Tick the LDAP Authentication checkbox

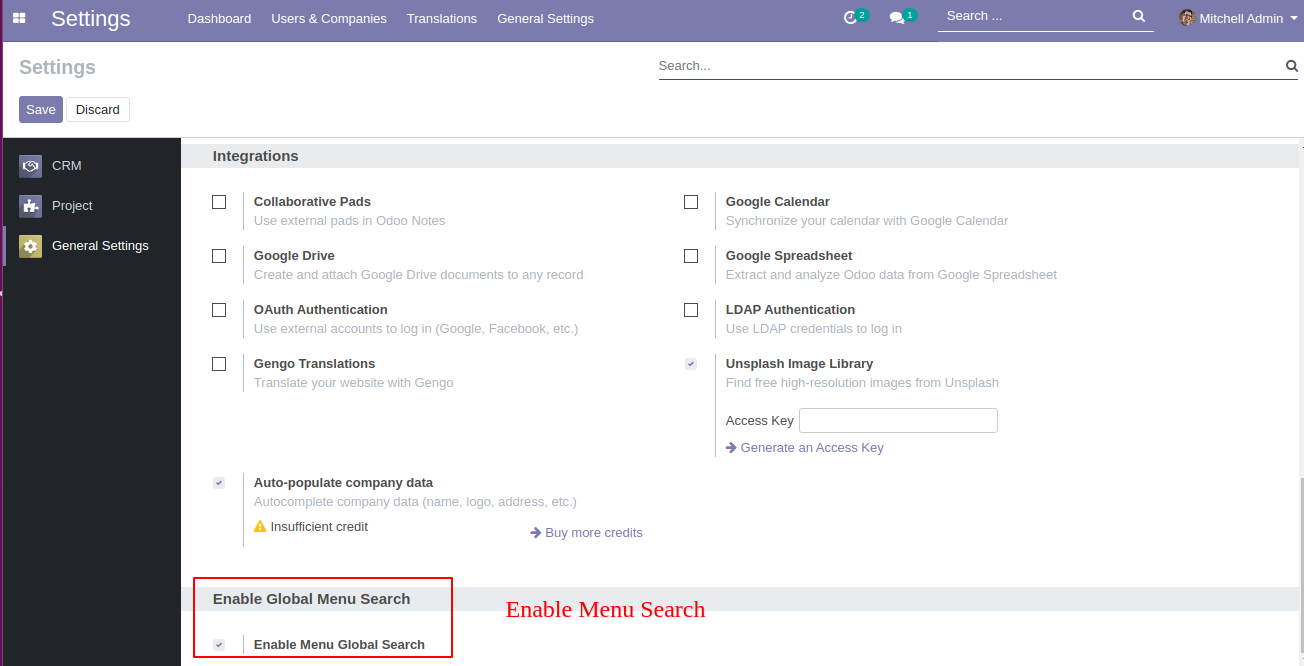691,310
